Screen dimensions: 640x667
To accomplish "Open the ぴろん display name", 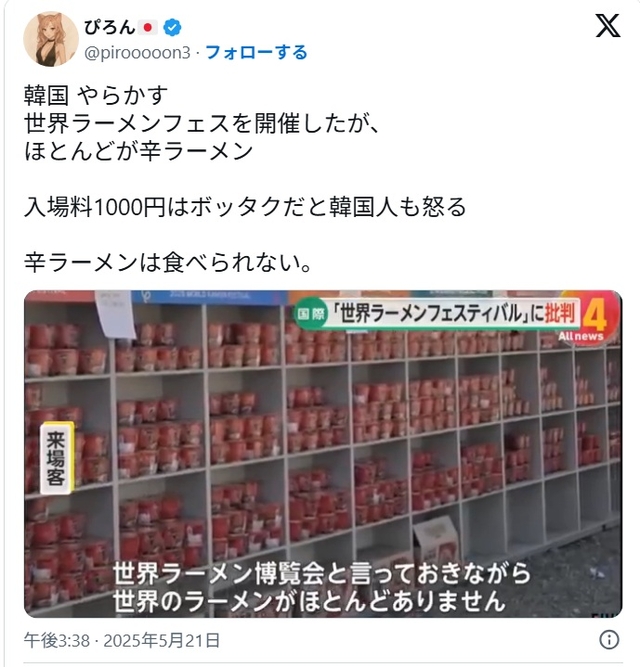I will coord(109,27).
